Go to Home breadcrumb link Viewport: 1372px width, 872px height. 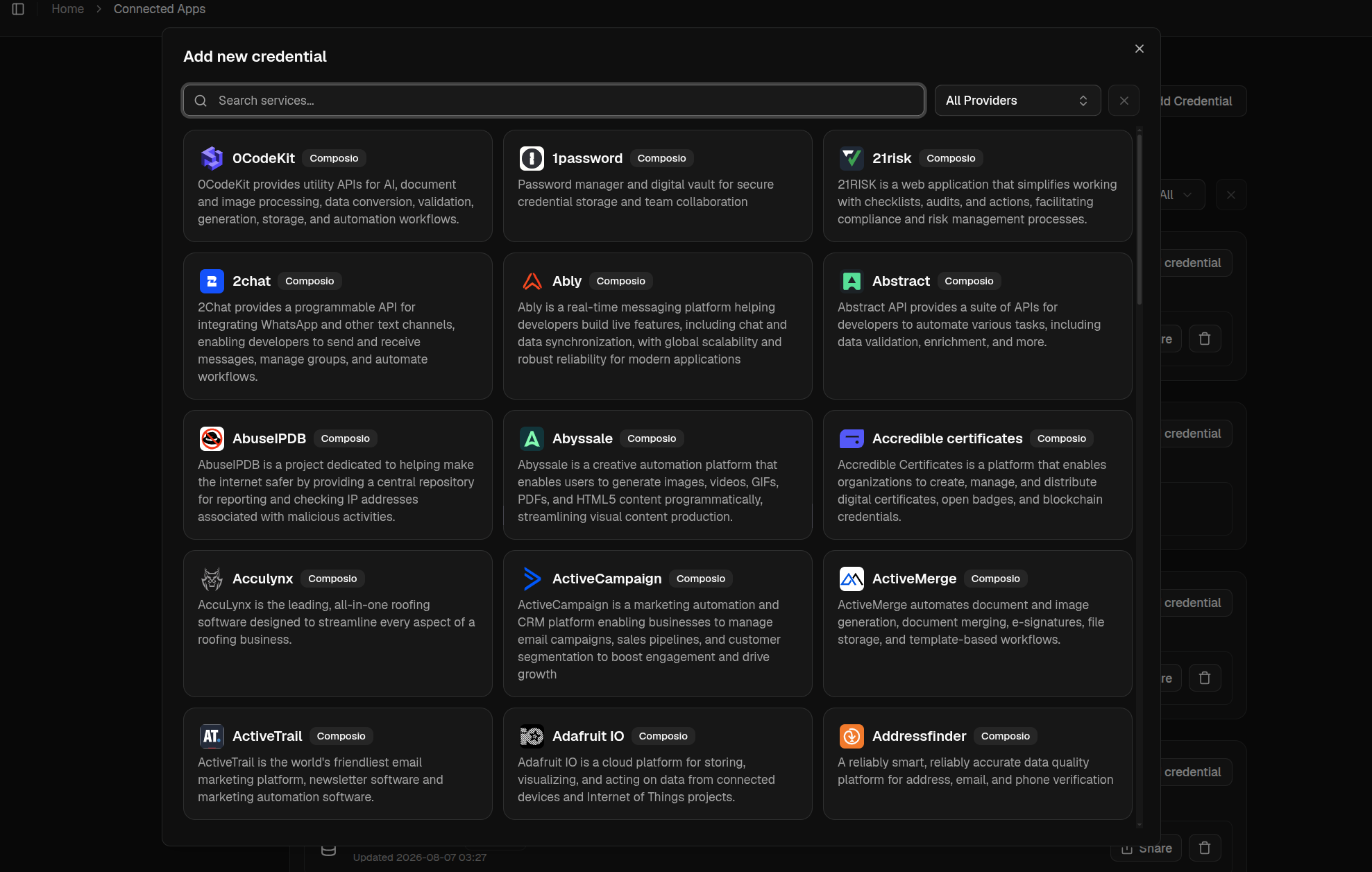point(67,9)
